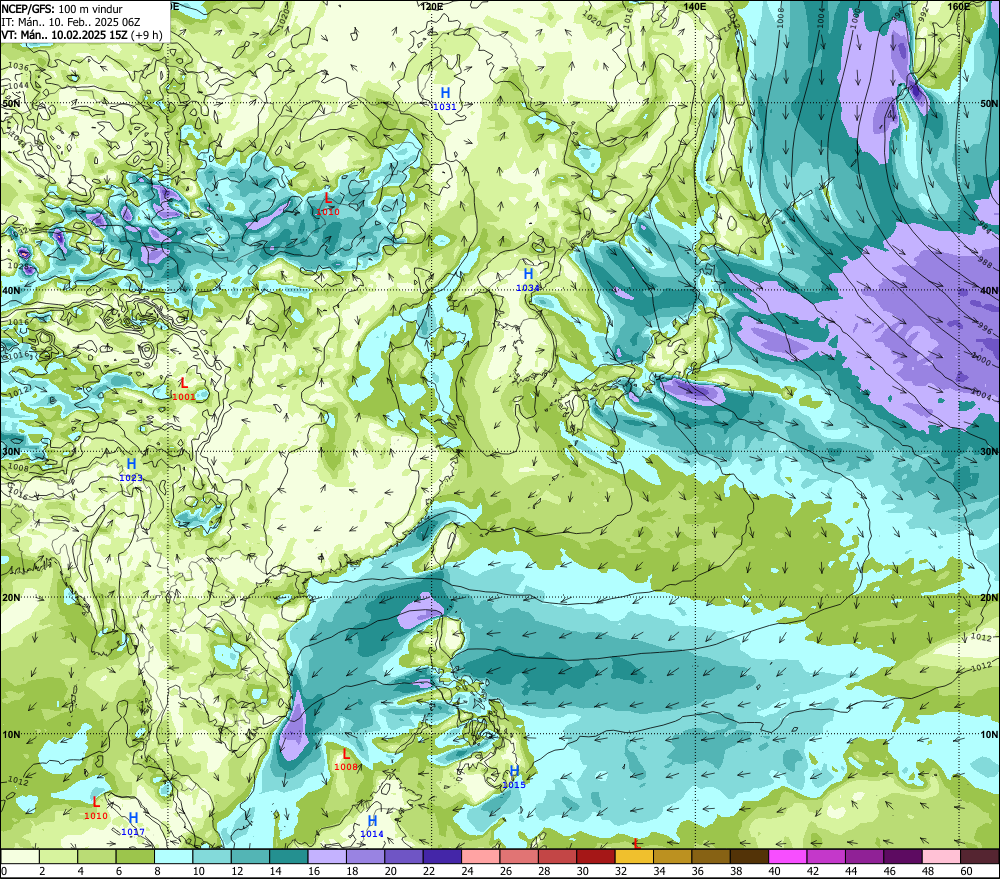Pick the dark red swatch between 30 and 32
Image resolution: width=1000 pixels, height=879 pixels.
[596, 856]
